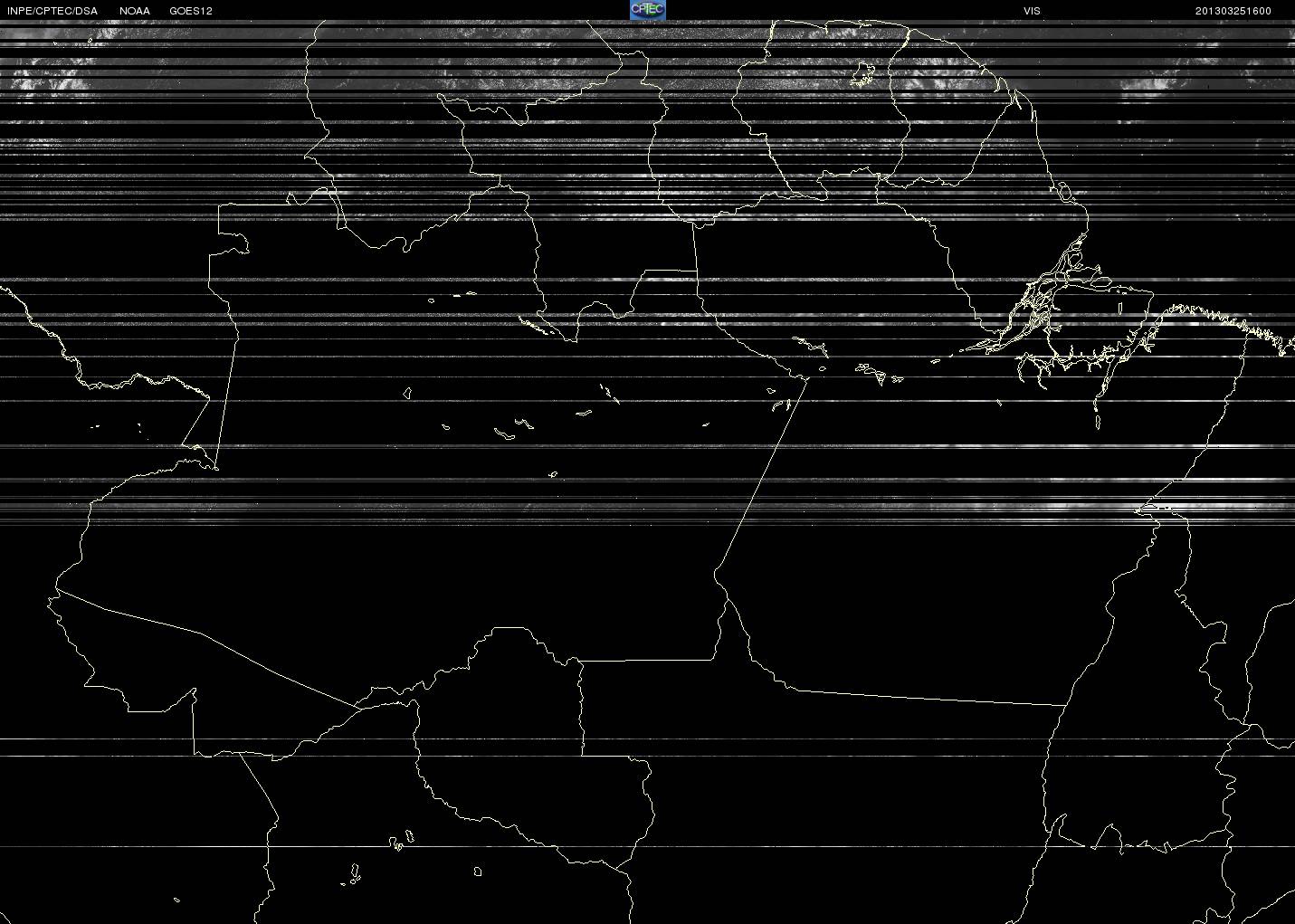
Task: Click the 201303251600 timestamp
Action: click(1233, 11)
